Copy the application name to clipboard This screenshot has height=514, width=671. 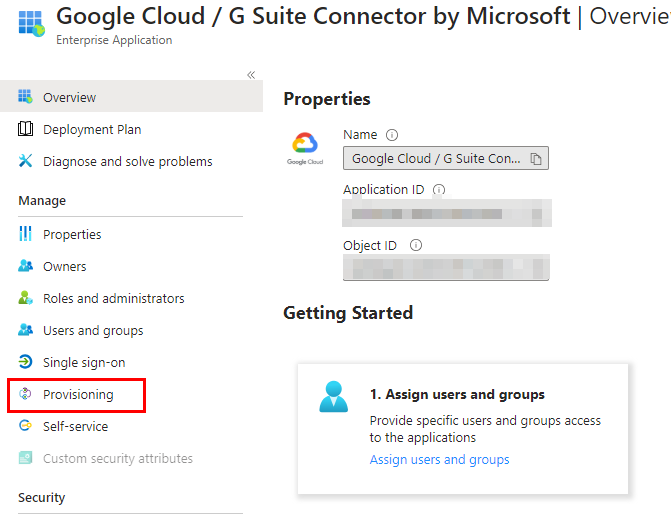[536, 159]
